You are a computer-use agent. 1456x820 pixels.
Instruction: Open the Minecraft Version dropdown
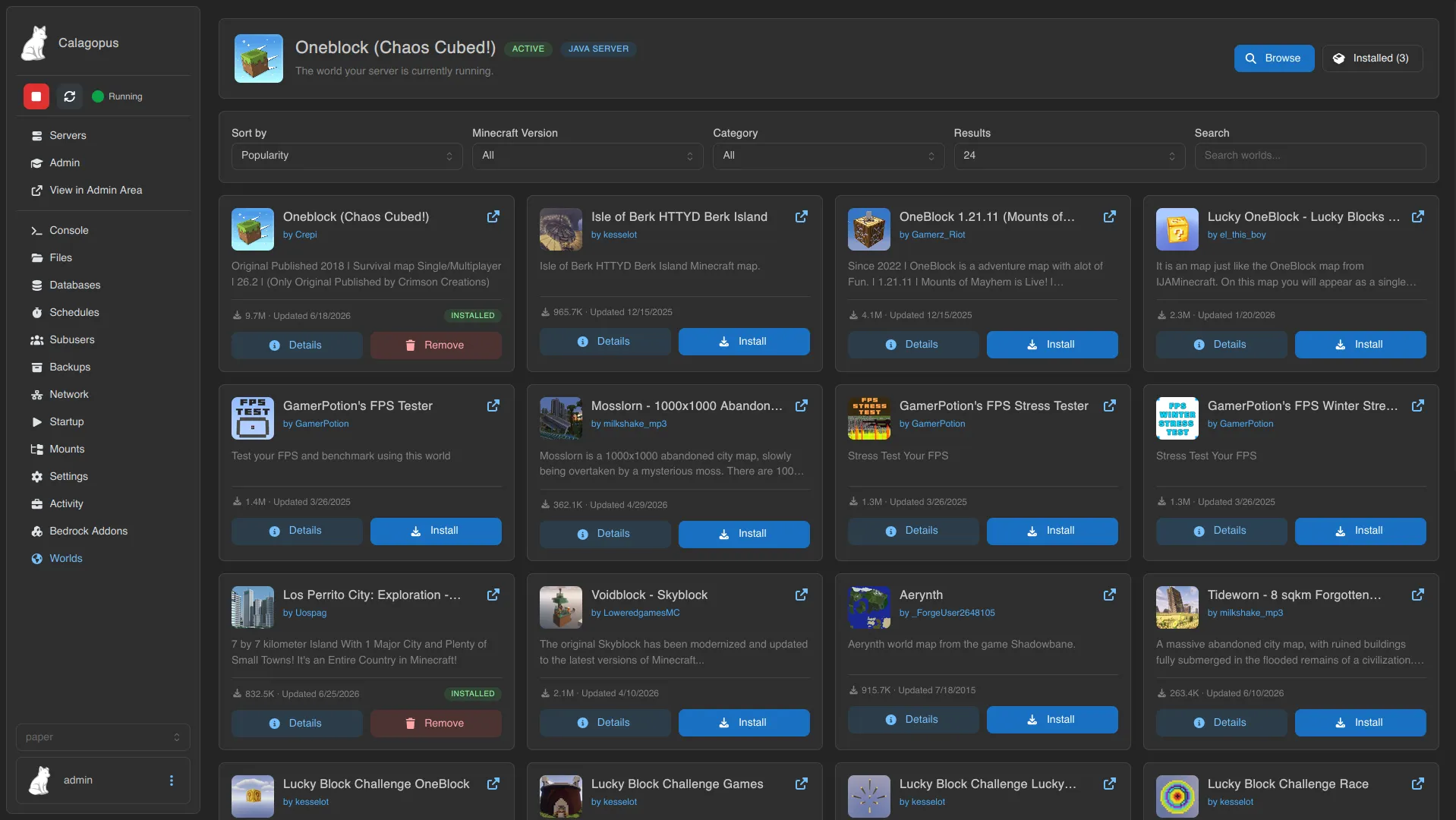tap(588, 156)
